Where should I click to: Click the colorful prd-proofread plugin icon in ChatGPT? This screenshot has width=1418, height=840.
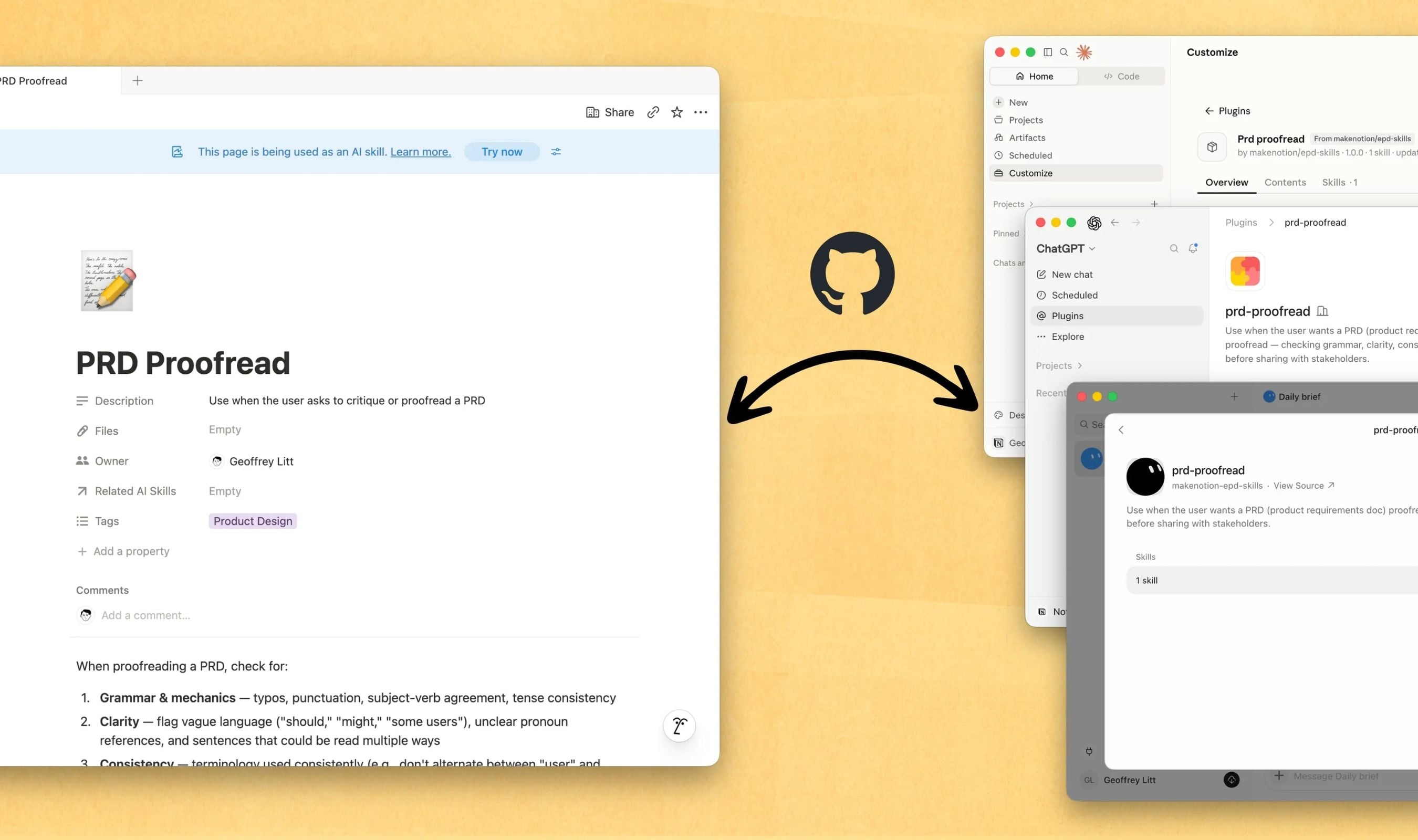[1244, 271]
